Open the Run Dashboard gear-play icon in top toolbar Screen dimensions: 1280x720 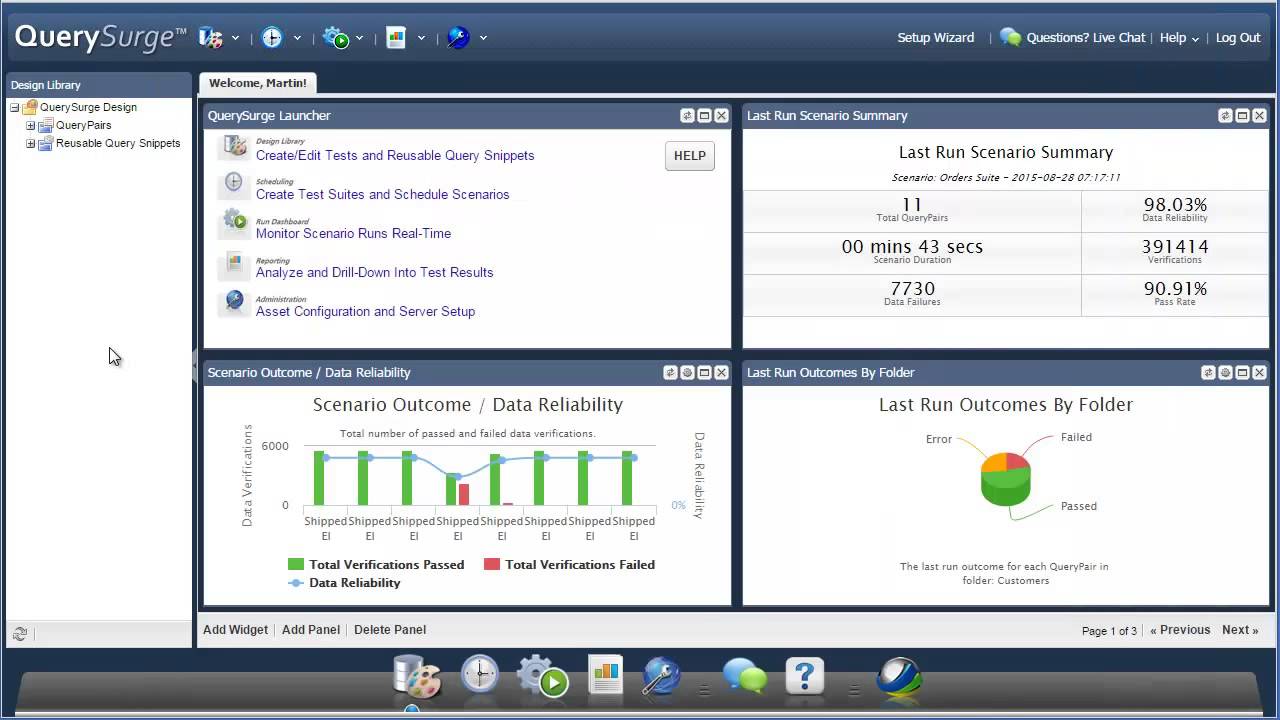(x=335, y=38)
